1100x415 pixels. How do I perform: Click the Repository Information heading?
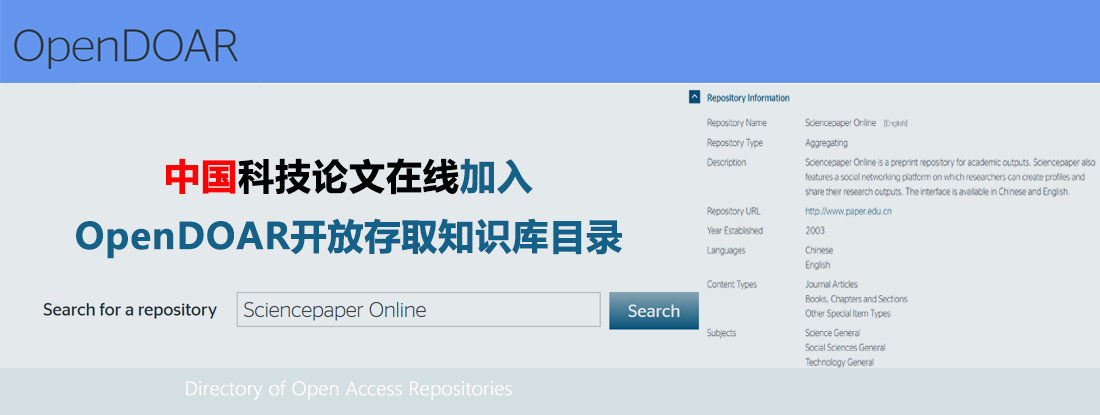[747, 98]
